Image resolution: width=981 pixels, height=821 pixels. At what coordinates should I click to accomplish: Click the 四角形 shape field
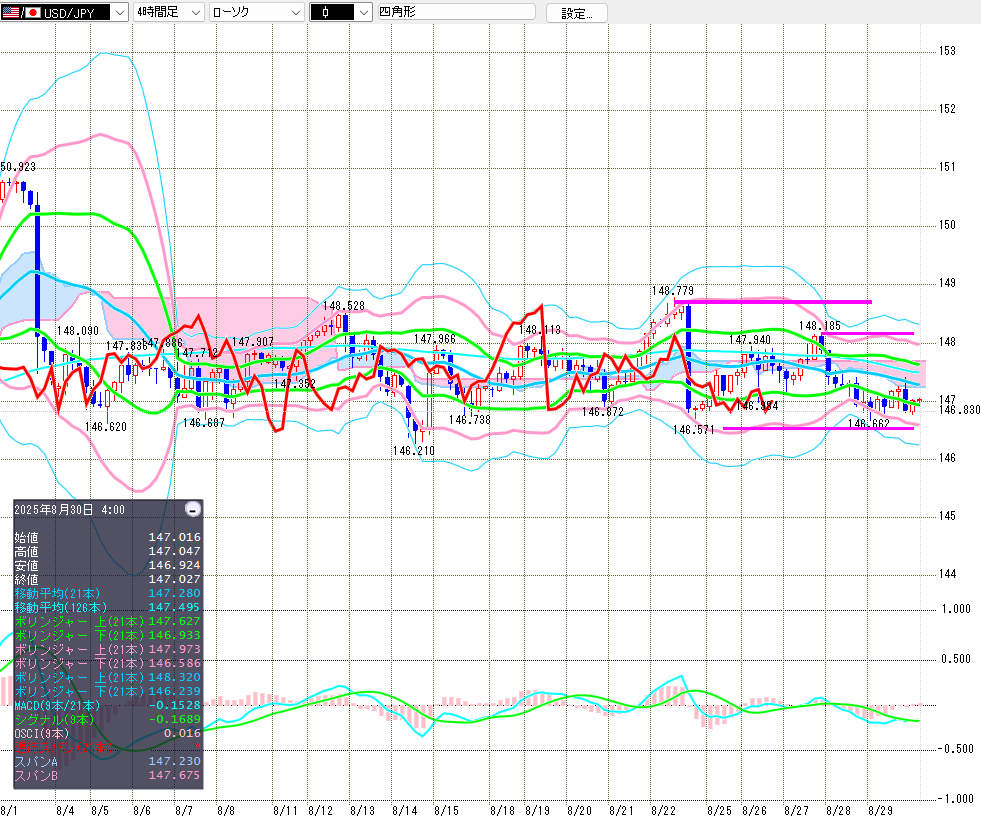coord(456,12)
